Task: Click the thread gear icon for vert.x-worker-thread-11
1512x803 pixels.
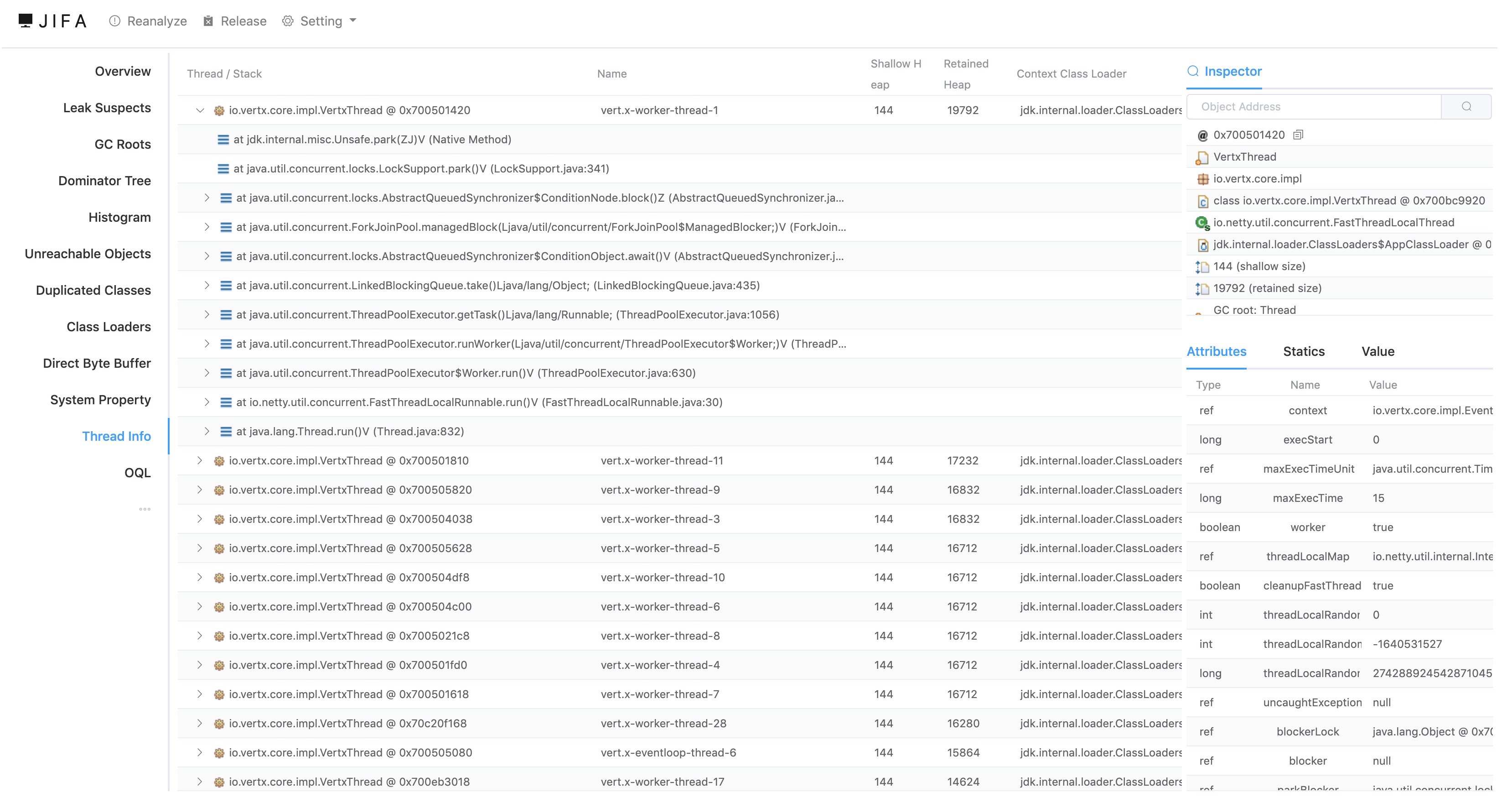Action: point(219,461)
